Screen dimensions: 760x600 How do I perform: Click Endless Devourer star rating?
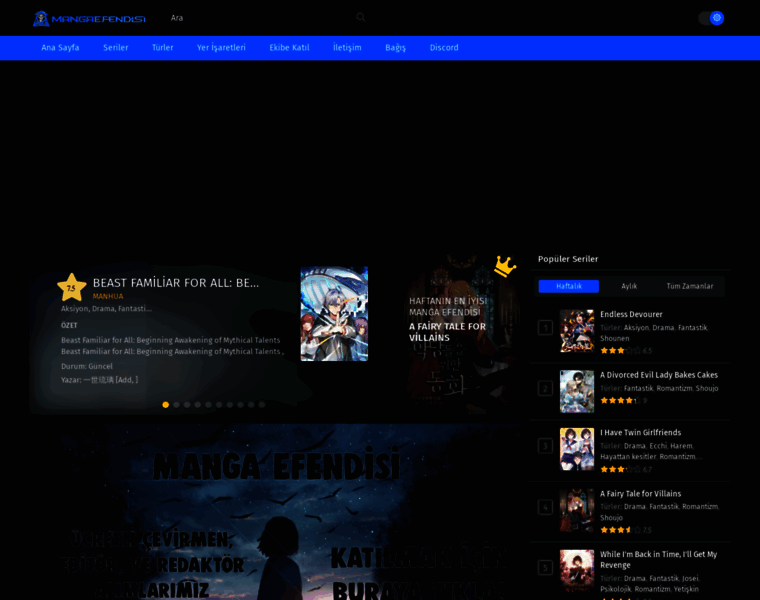click(620, 351)
